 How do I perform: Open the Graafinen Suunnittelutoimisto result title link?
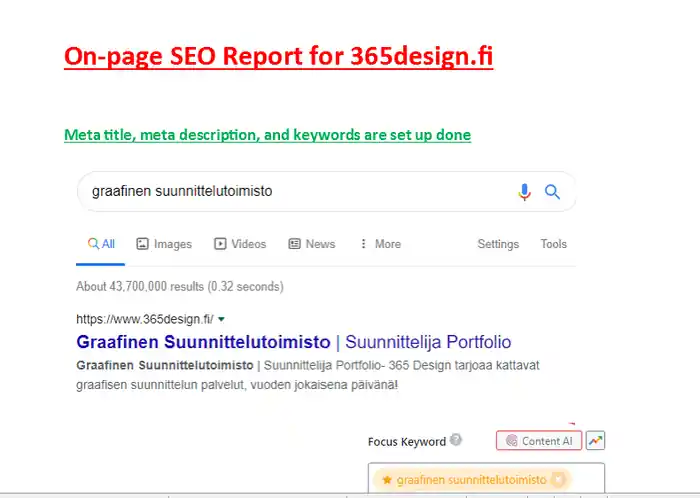point(294,342)
